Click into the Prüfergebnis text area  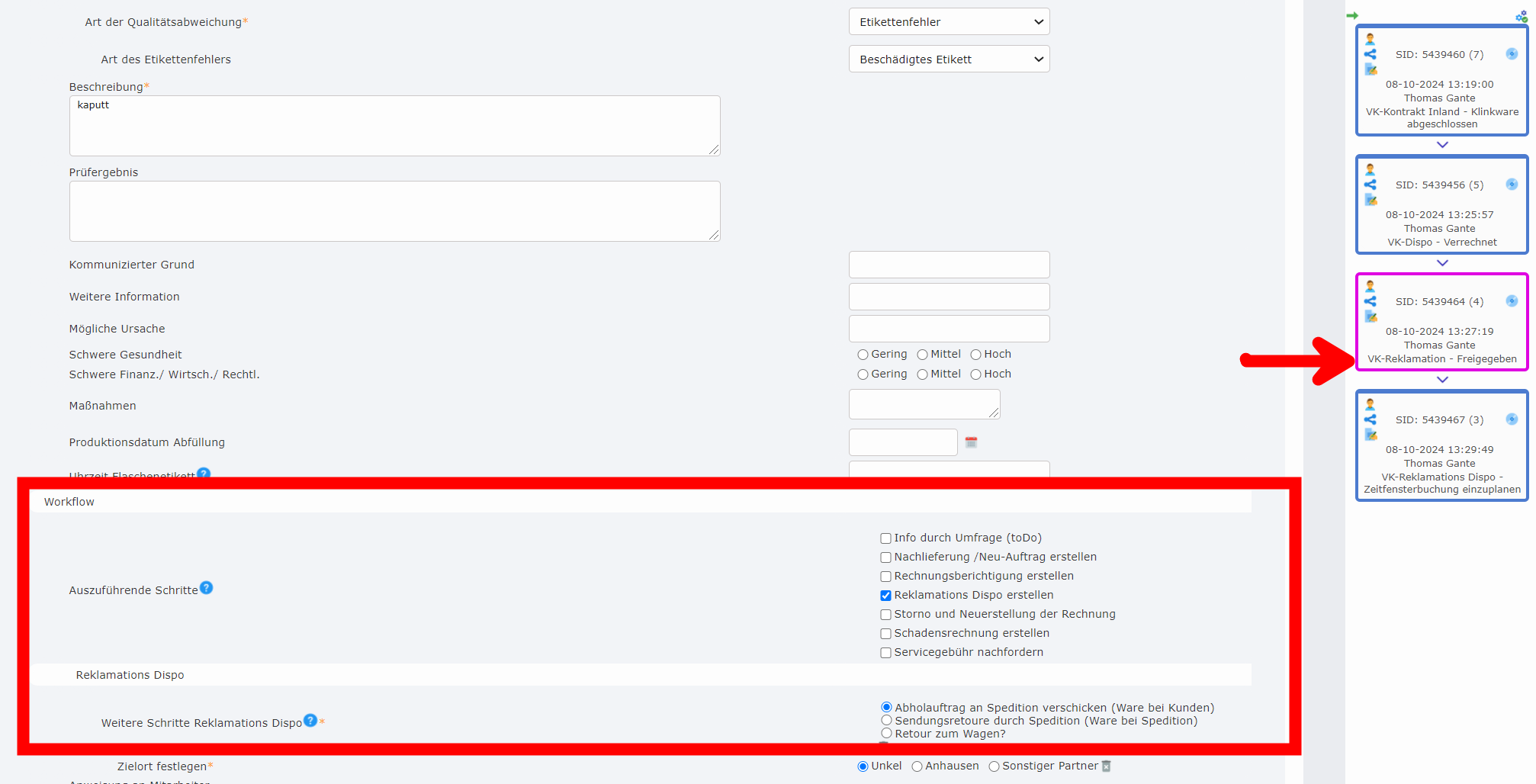(394, 211)
